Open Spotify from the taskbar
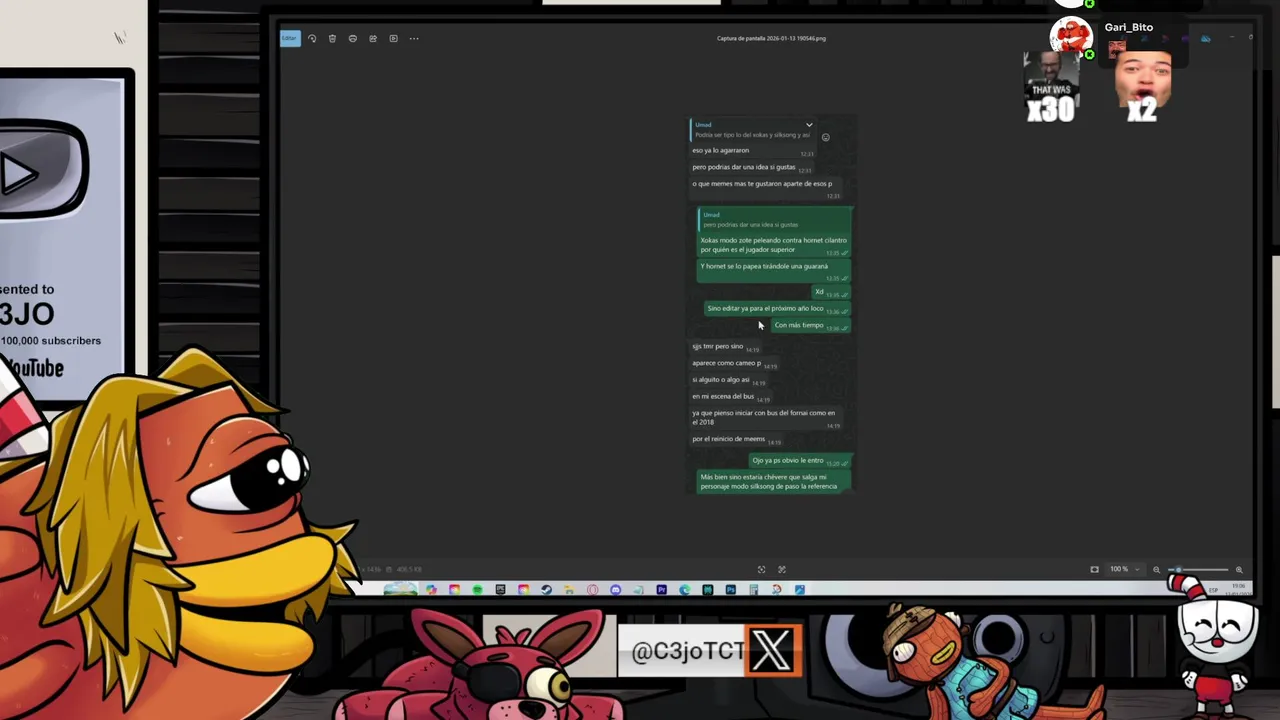Screen dimensions: 1280x720 click(x=478, y=590)
